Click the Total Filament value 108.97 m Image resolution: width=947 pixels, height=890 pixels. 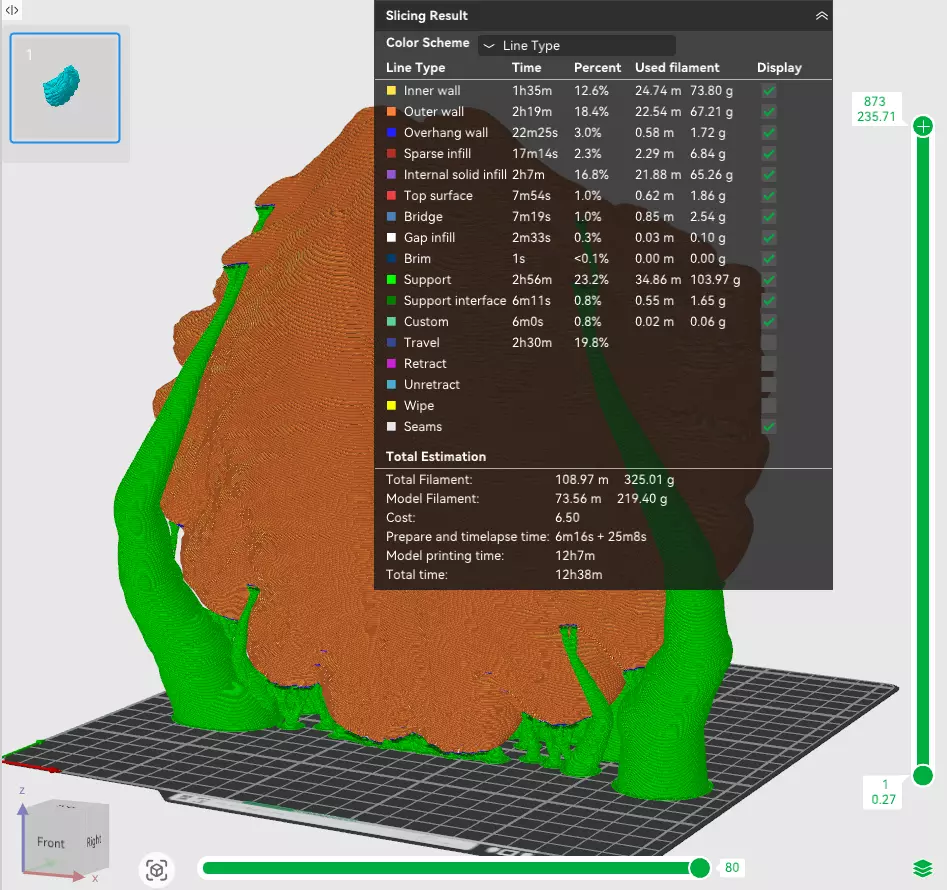pyautogui.click(x=582, y=479)
